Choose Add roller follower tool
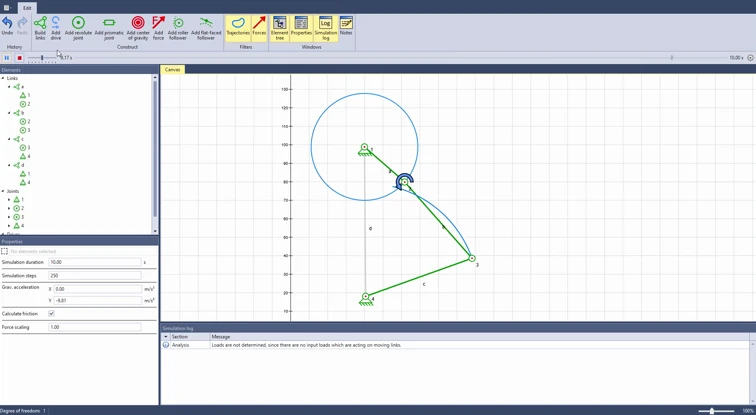The image size is (756, 415). [x=178, y=28]
